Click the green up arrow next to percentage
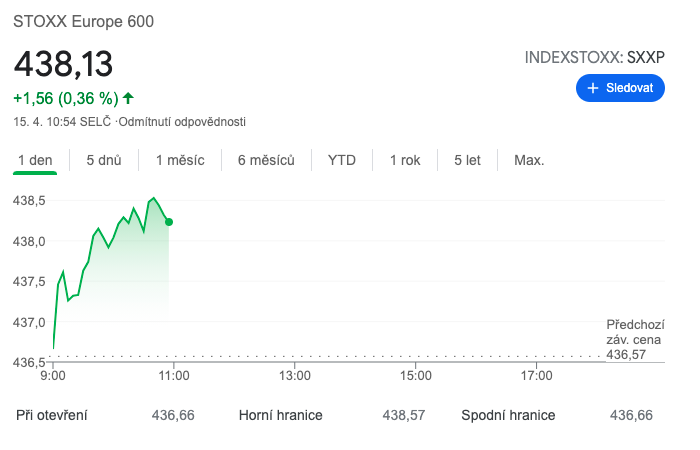This screenshot has width=700, height=450. point(128,98)
